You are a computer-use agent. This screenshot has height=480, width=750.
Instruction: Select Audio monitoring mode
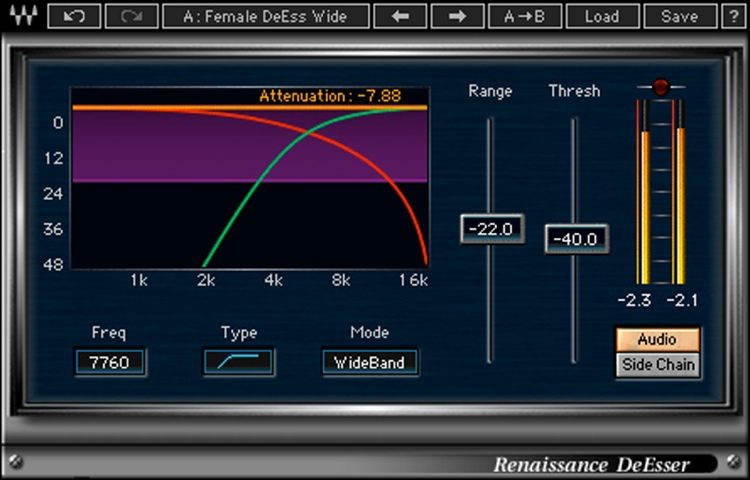[x=657, y=340]
